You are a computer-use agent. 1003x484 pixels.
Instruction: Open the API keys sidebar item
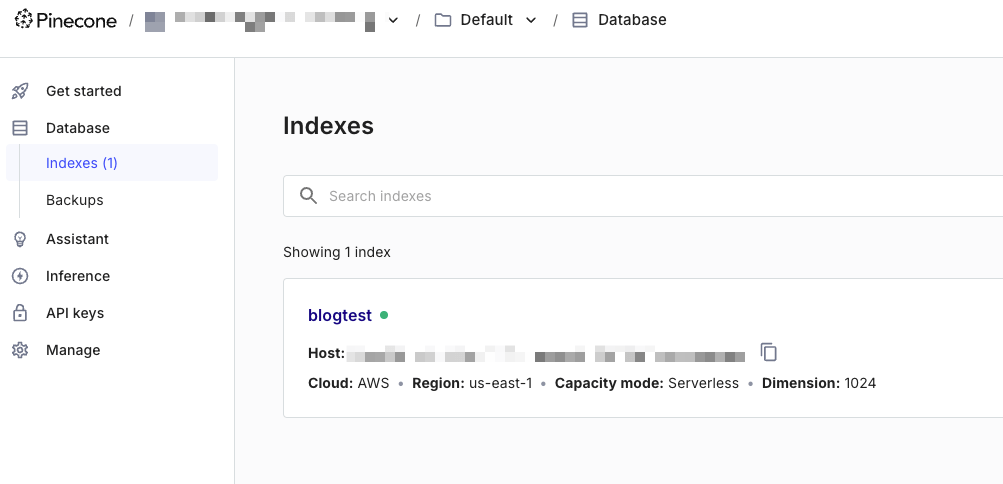[x=75, y=313]
